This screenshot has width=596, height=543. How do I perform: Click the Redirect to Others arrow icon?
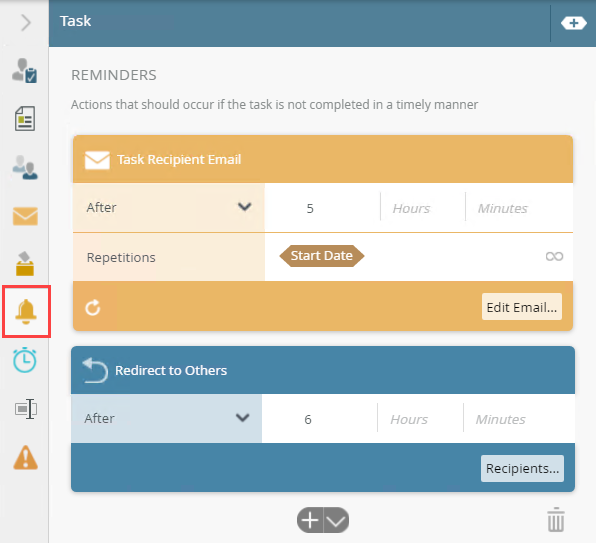95,370
